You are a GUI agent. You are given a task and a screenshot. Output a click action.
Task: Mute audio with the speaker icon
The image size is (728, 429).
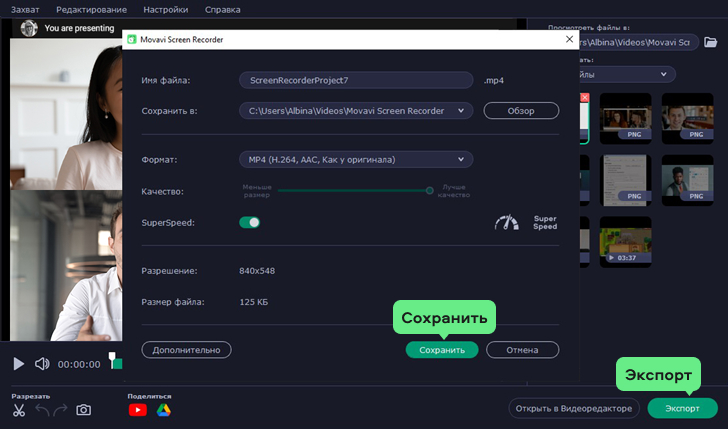tap(42, 364)
